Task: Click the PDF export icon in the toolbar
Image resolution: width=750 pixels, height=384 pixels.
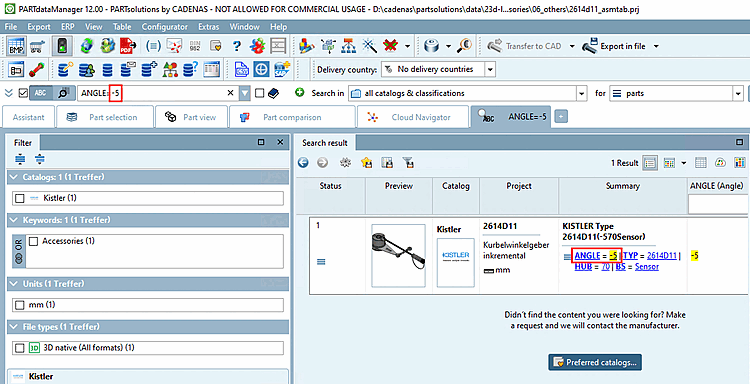Action: [x=128, y=46]
